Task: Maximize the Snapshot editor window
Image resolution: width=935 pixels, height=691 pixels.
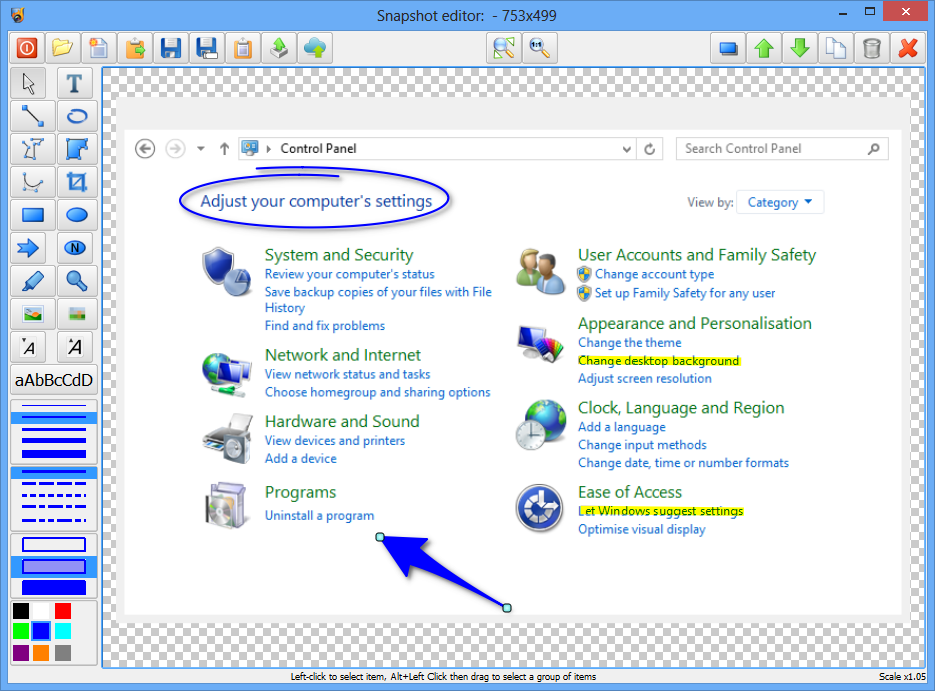Action: tap(869, 11)
